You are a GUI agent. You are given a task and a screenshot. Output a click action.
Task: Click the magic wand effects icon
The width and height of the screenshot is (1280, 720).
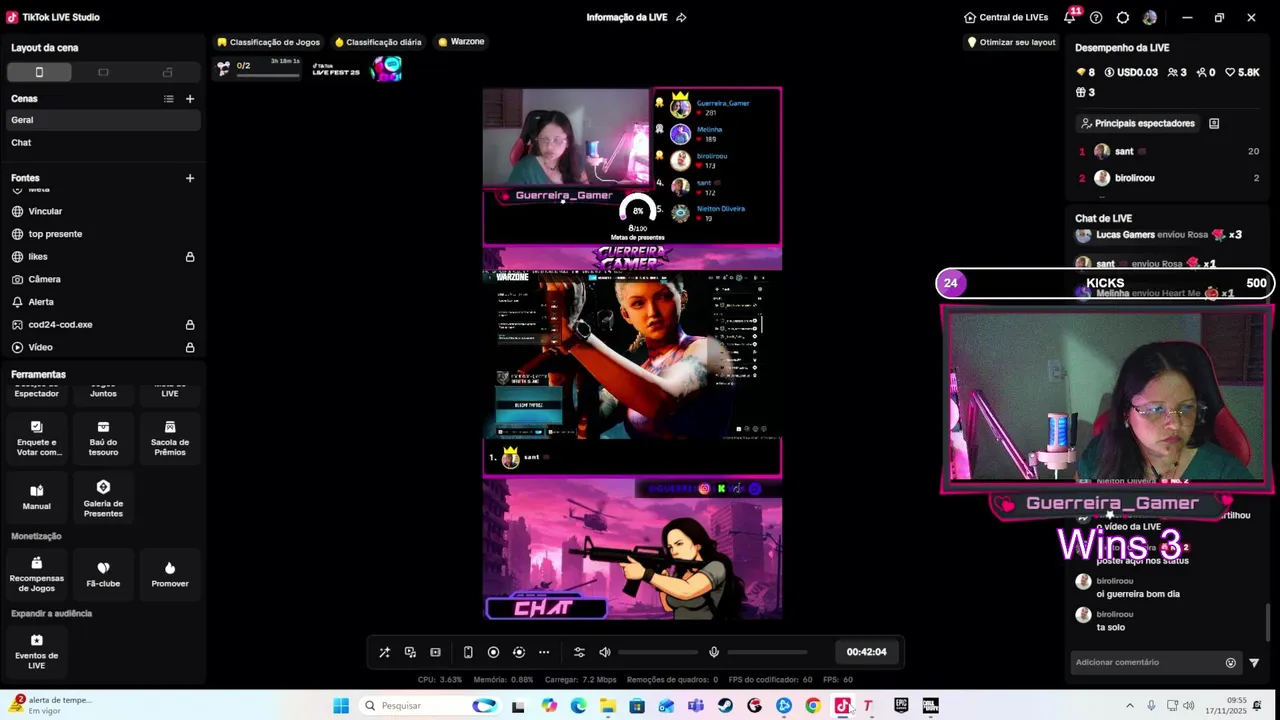[x=384, y=652]
